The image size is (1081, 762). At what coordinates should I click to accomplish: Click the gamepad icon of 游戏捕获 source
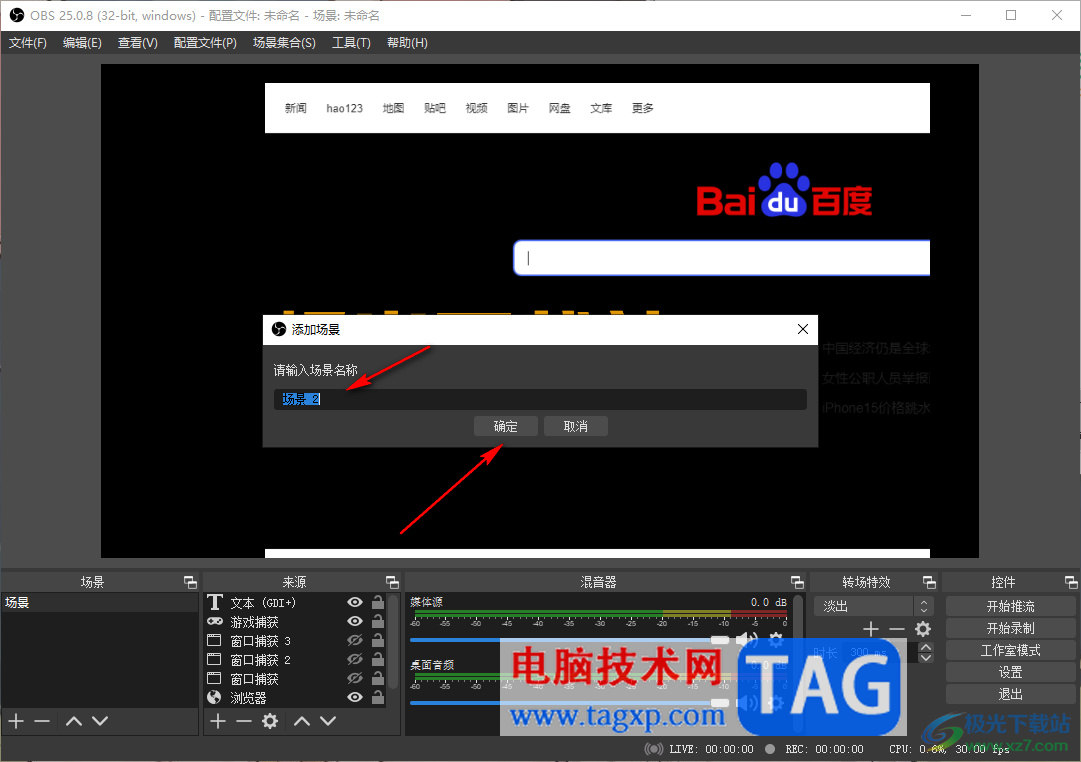pos(215,621)
